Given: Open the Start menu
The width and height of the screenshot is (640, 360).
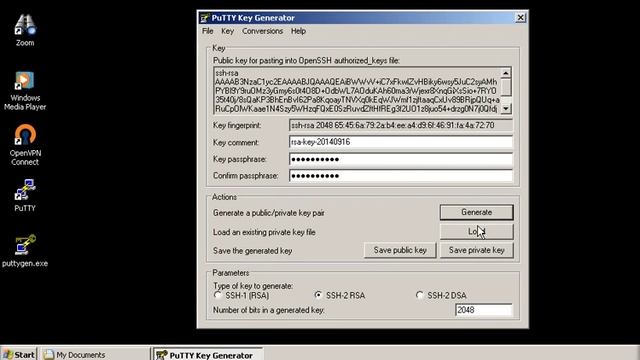Looking at the screenshot, I should pyautogui.click(x=19, y=354).
